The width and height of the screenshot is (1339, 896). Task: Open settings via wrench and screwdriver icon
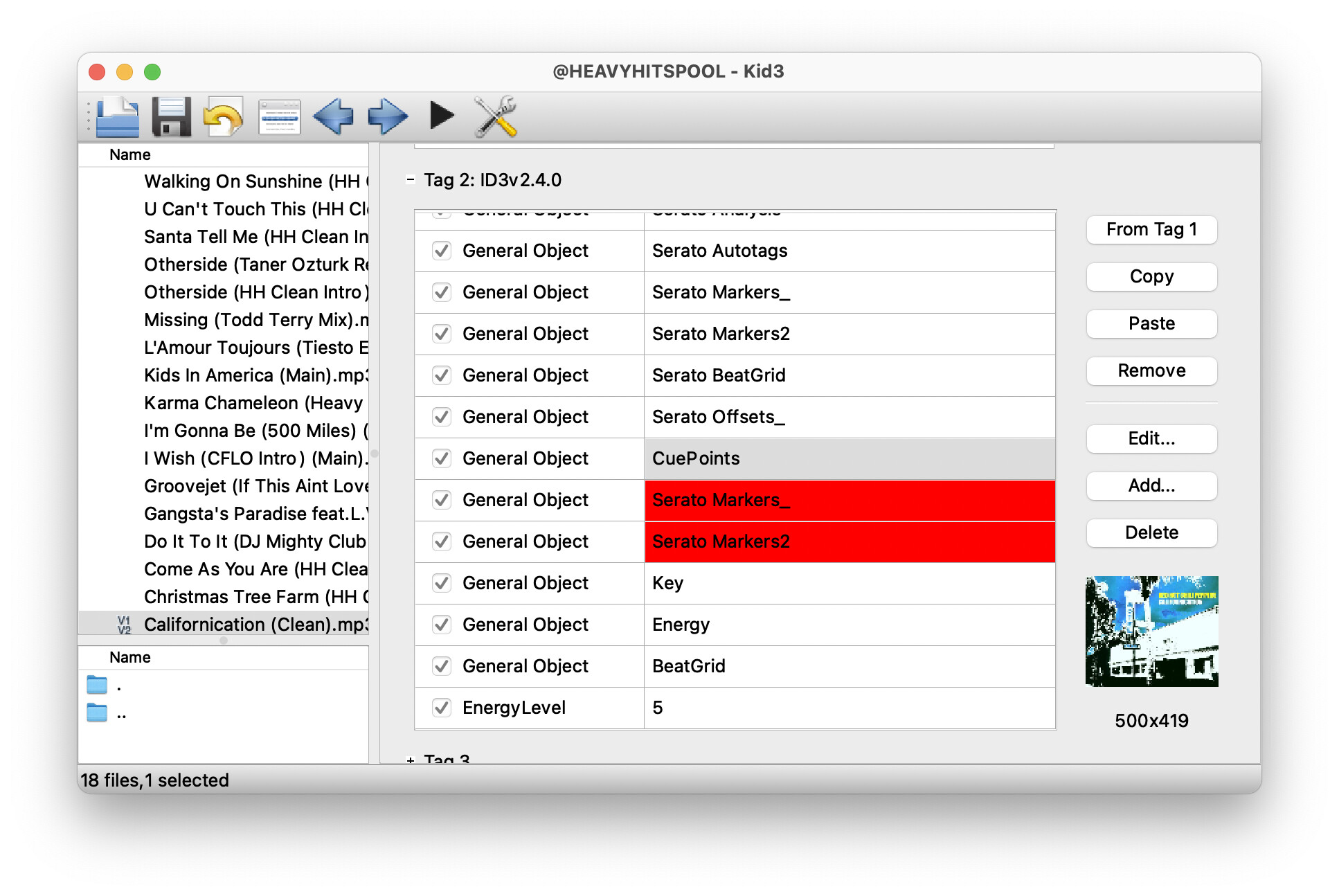click(496, 116)
